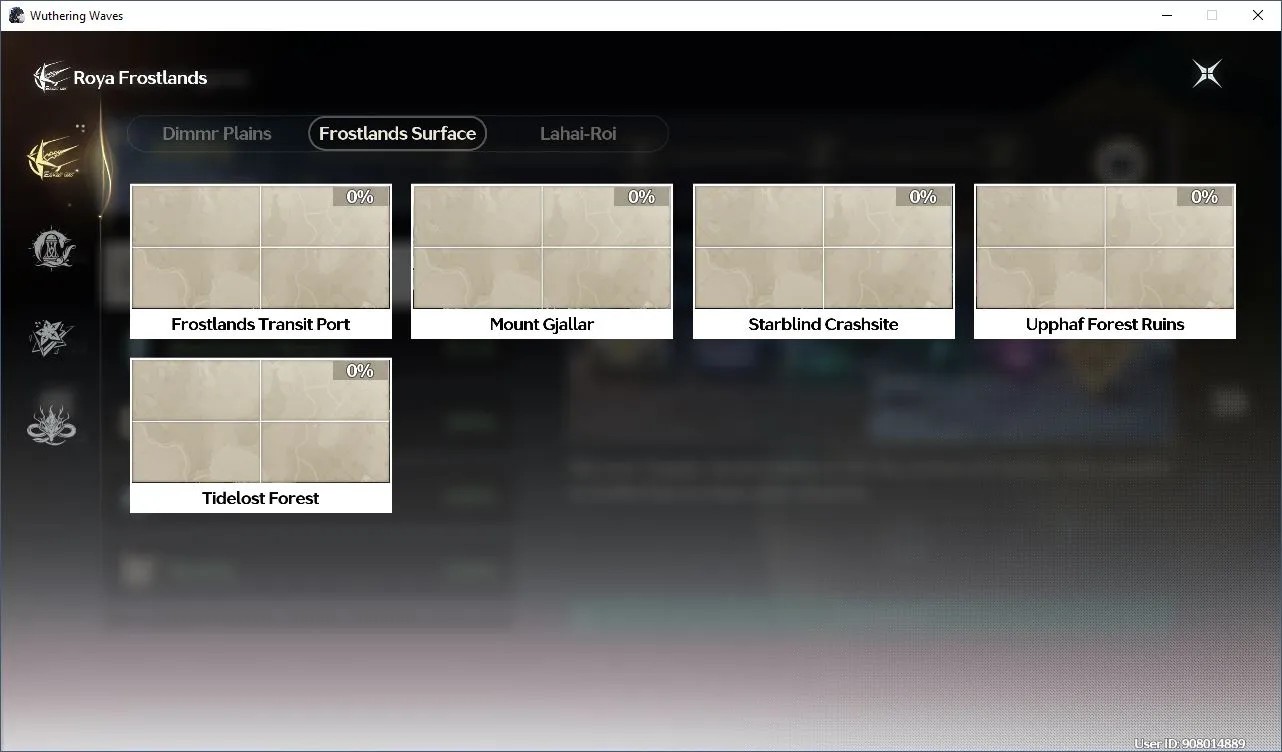This screenshot has height=752, width=1282.
Task: Select the Frostlands Surface tab
Action: (x=397, y=134)
